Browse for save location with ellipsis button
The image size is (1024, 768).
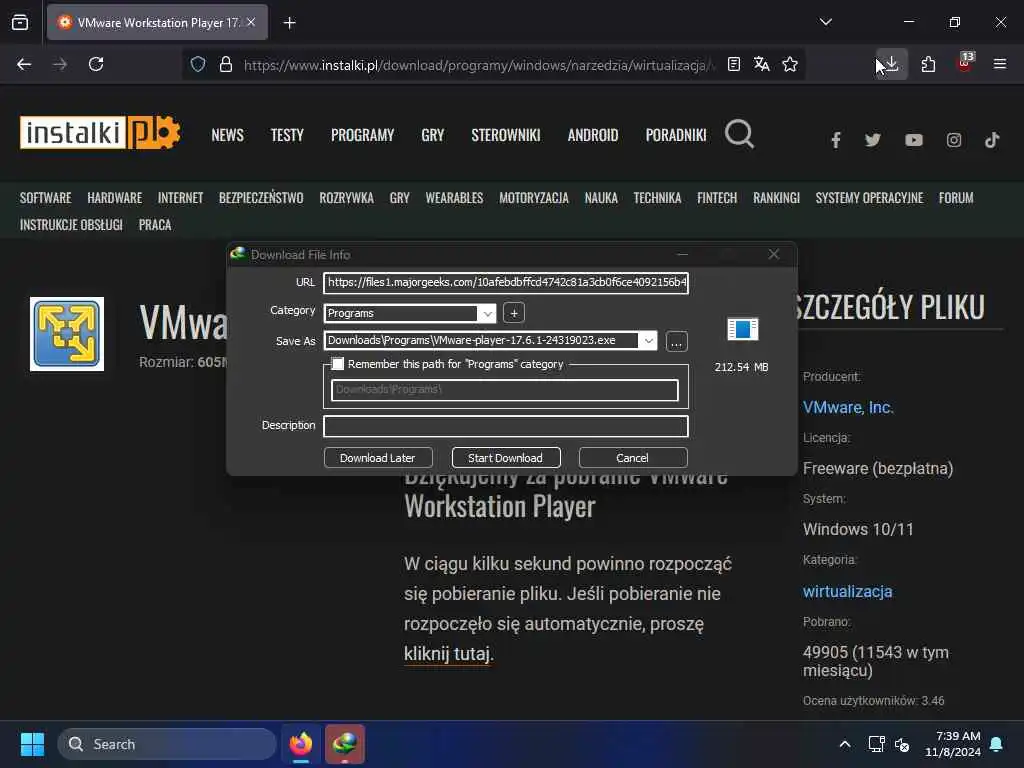click(x=676, y=342)
